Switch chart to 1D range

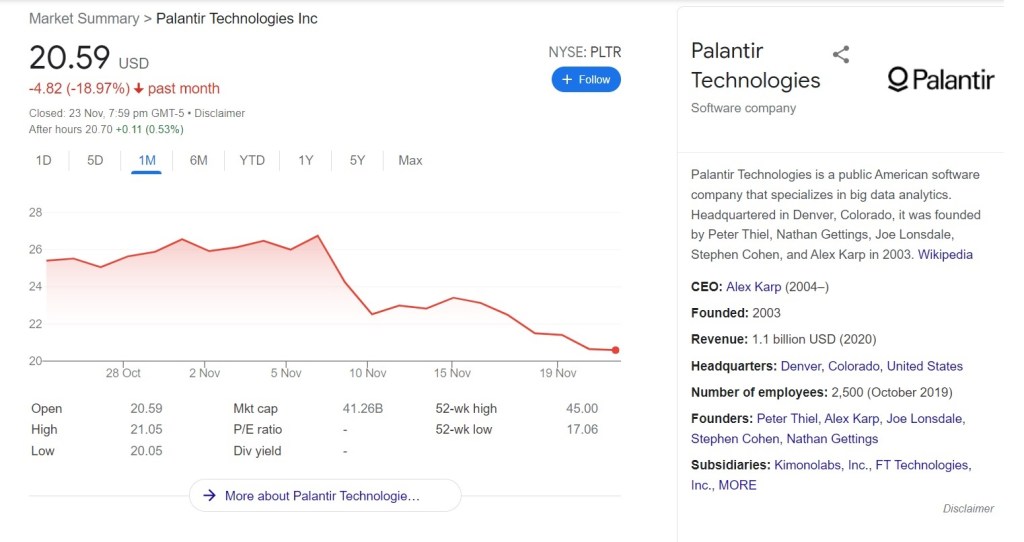(44, 160)
